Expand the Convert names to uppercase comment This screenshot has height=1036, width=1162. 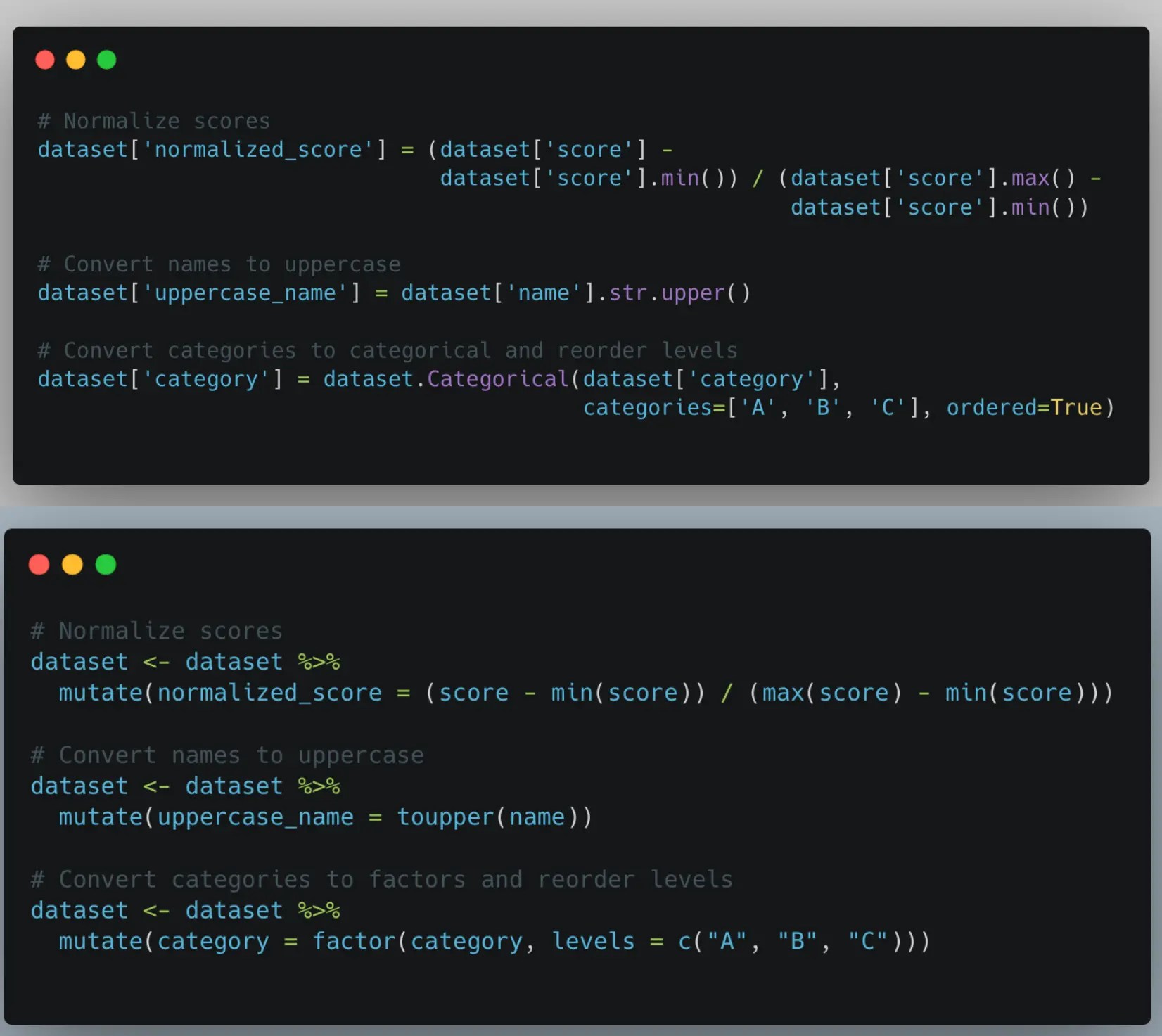pos(219,264)
